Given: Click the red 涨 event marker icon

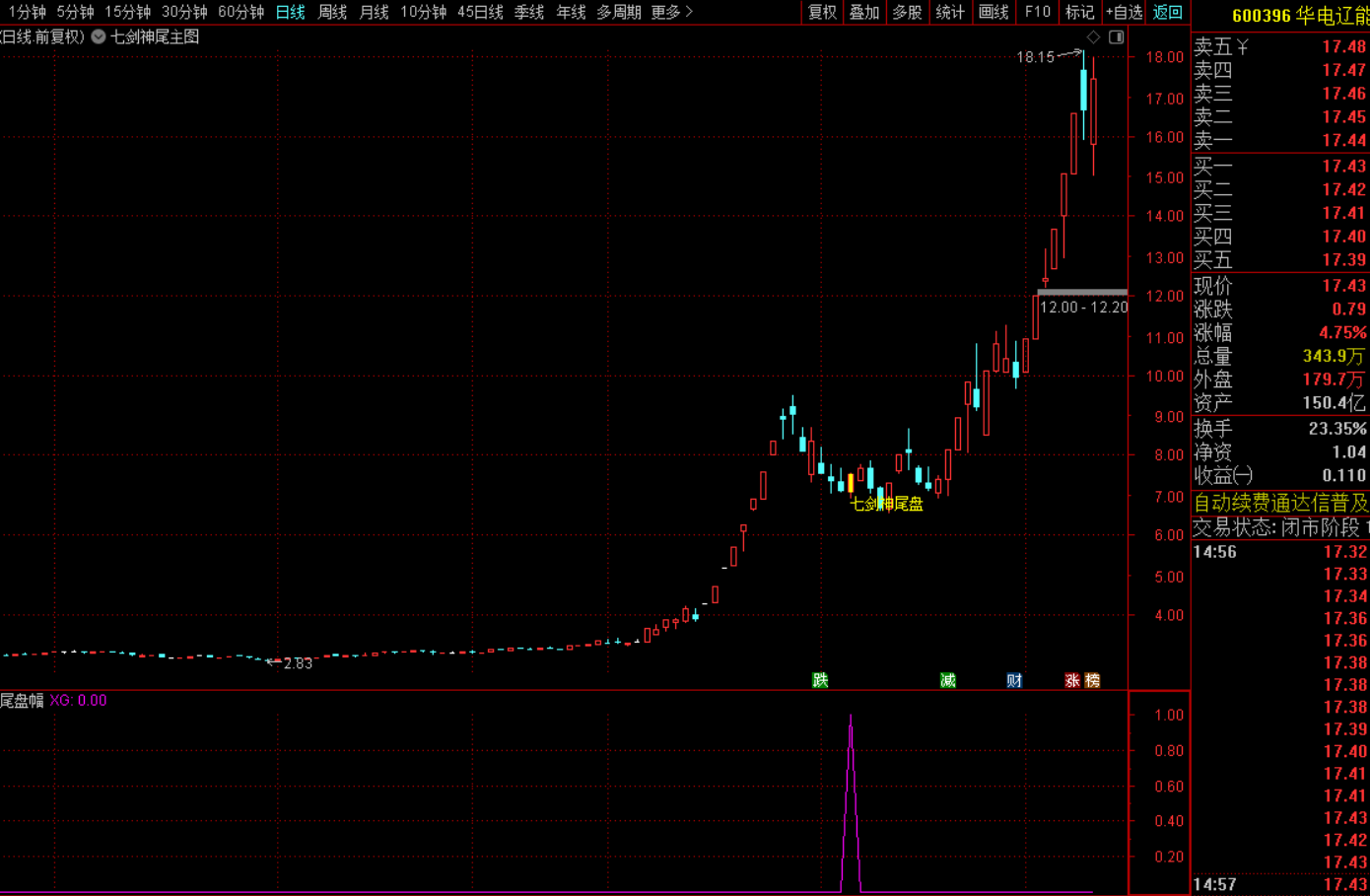Looking at the screenshot, I should coord(1072,680).
